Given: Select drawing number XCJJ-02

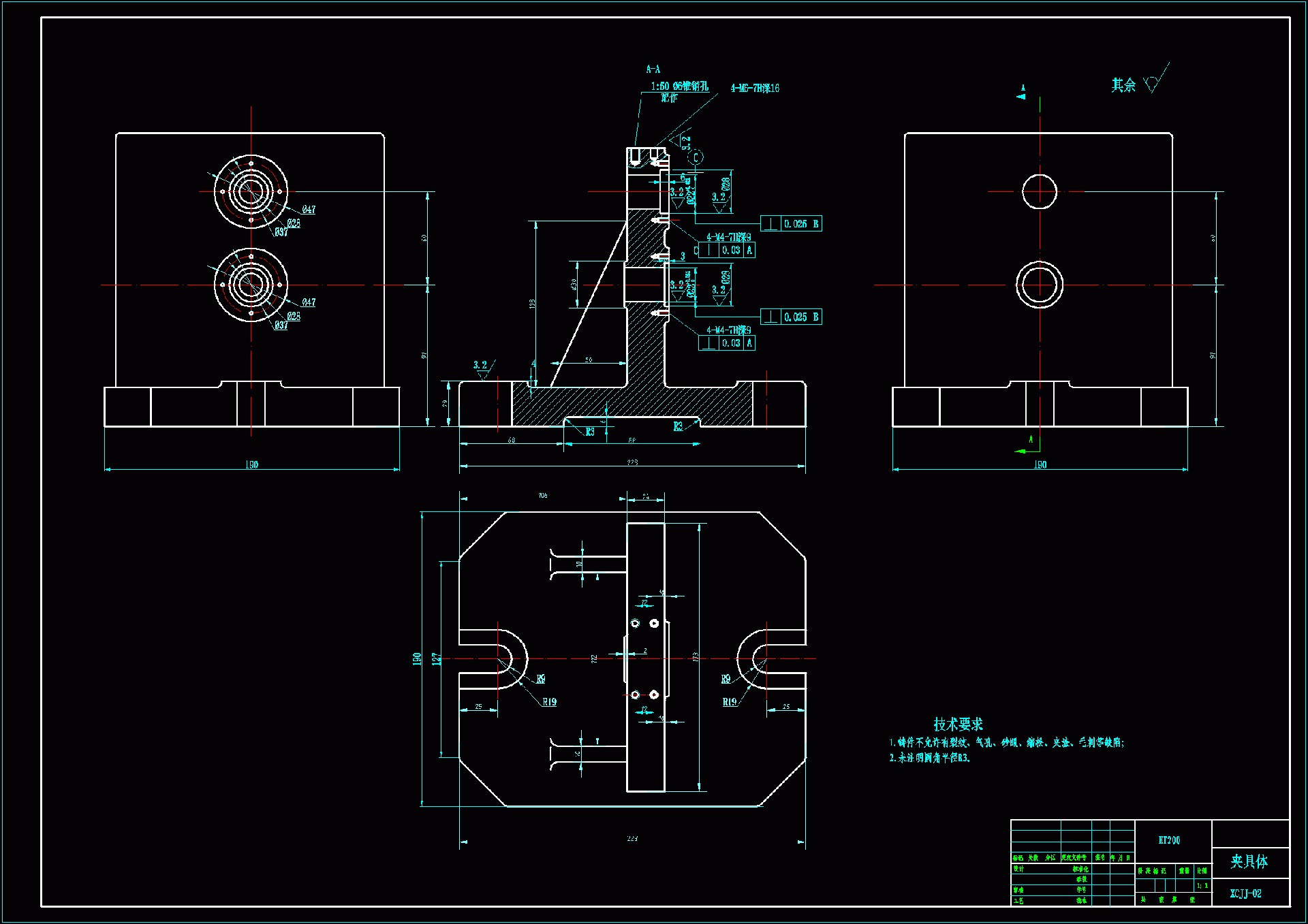Looking at the screenshot, I should click(1245, 894).
